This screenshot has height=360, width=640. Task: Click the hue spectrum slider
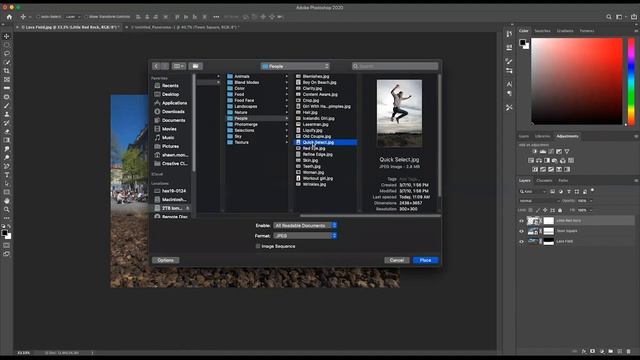(631, 81)
